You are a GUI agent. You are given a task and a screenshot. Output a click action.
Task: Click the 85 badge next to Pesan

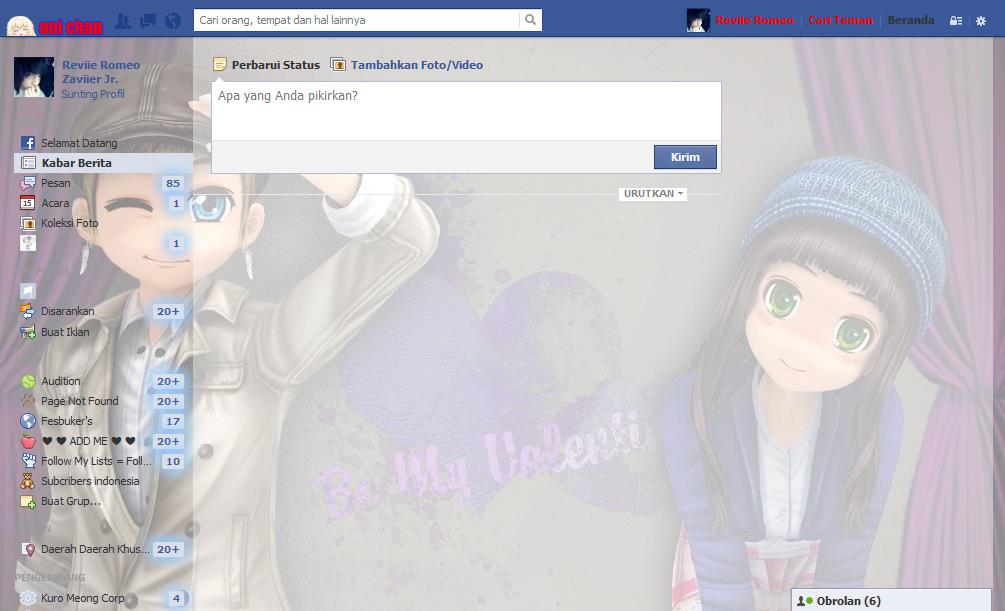pyautogui.click(x=173, y=183)
